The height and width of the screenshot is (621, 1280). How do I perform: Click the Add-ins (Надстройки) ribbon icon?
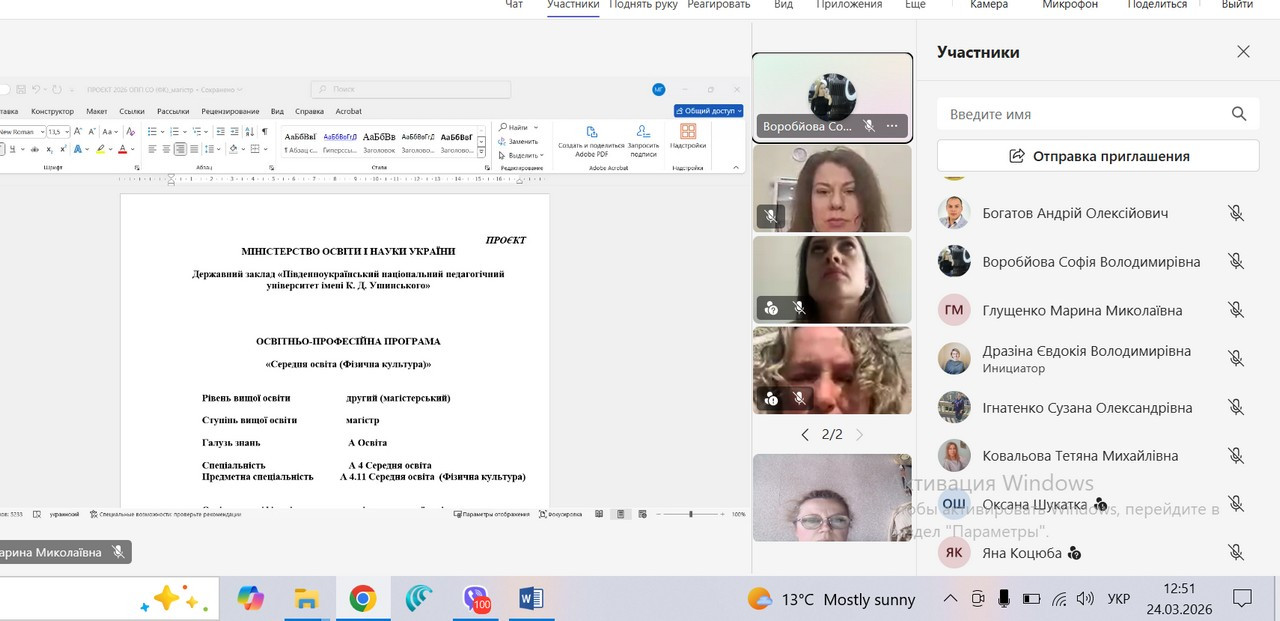tap(688, 131)
